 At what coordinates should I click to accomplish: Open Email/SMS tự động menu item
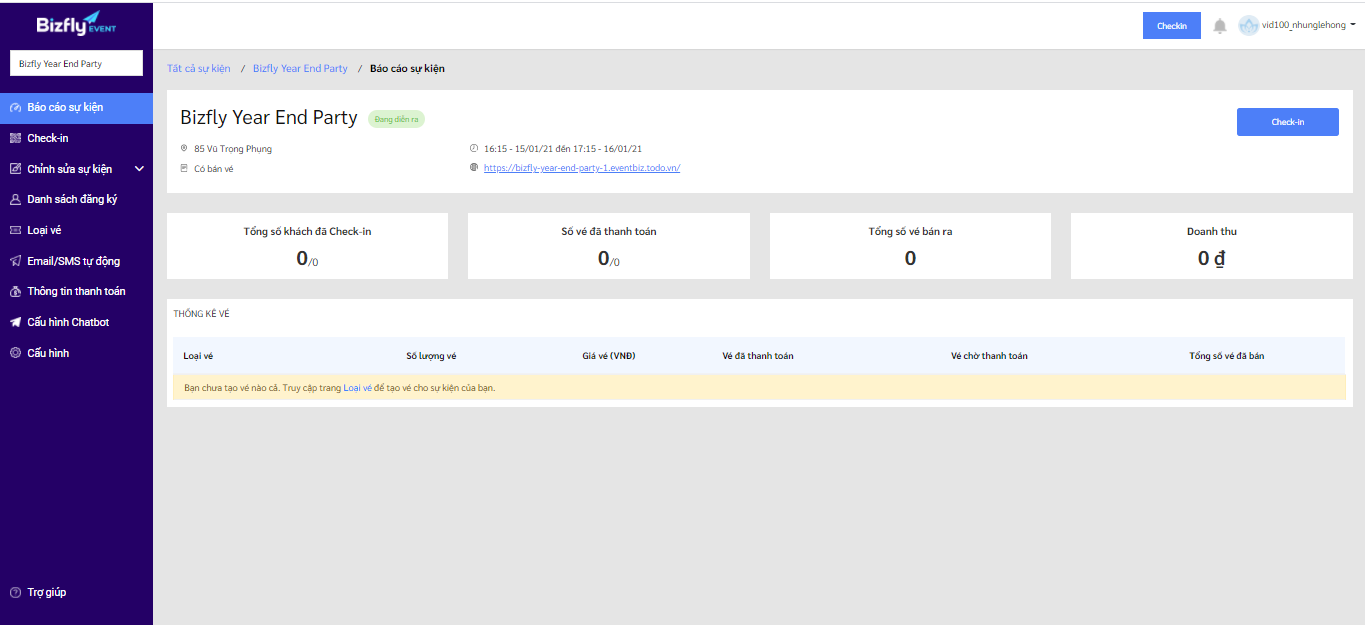76,261
